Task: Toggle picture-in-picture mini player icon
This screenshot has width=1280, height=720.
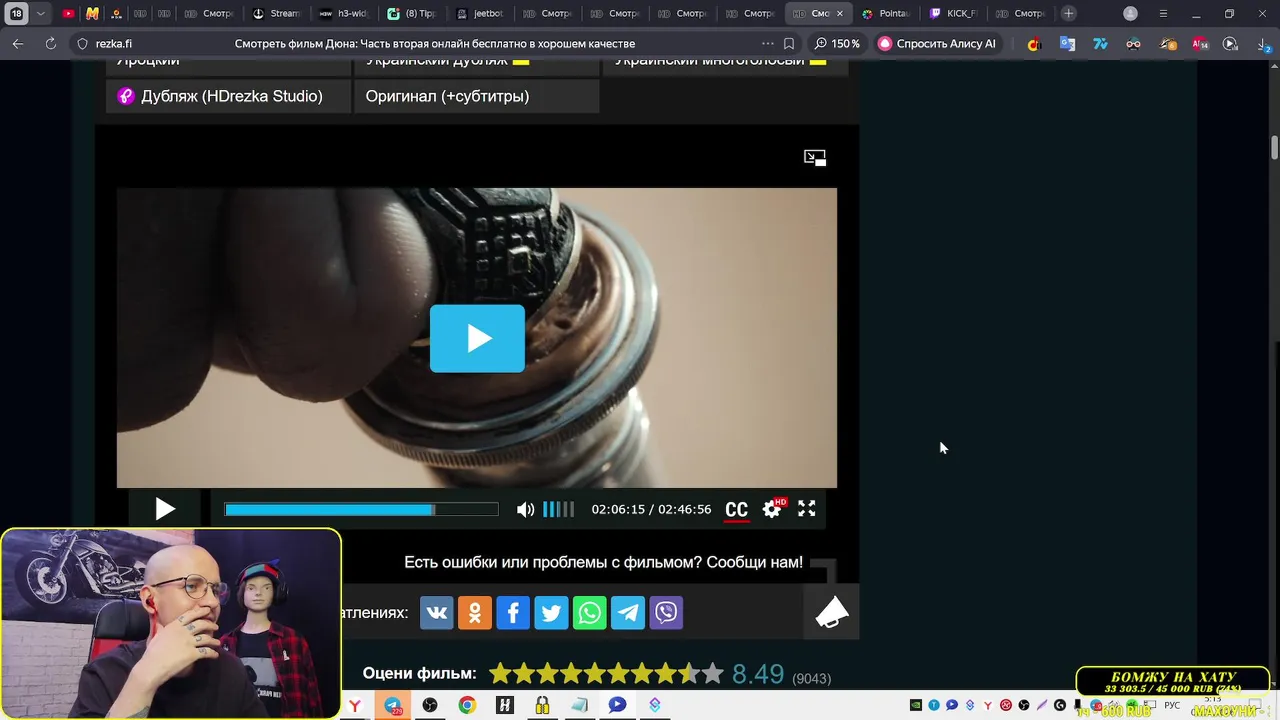Action: coord(815,158)
